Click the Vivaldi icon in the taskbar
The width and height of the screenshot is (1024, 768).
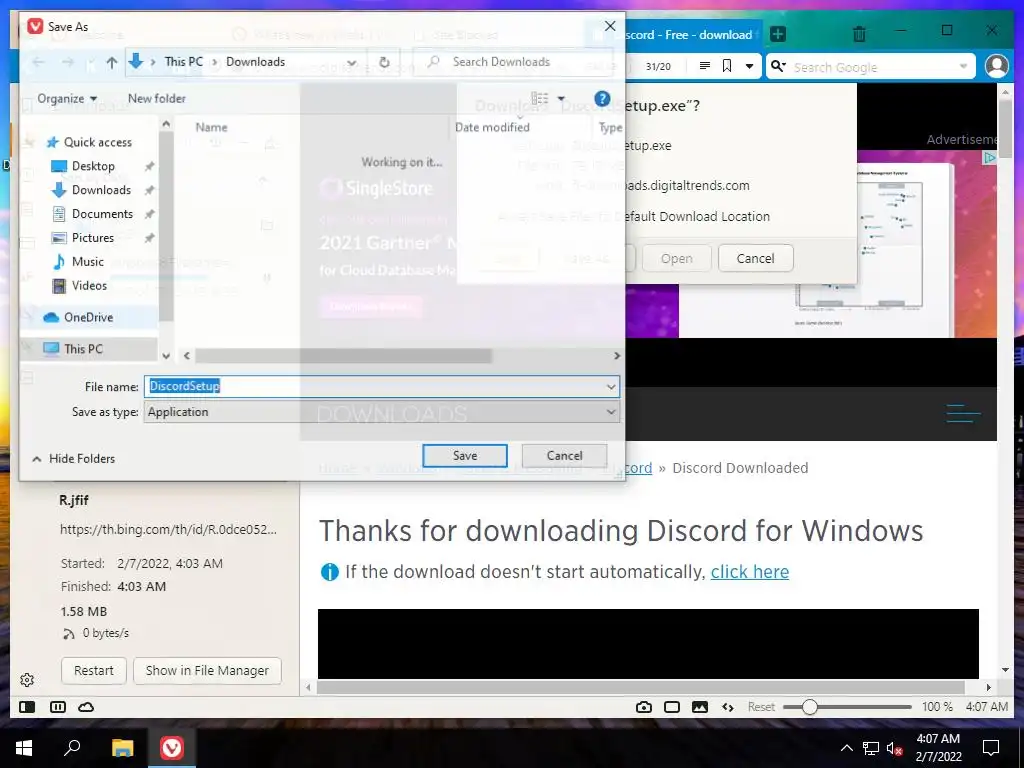[172, 748]
